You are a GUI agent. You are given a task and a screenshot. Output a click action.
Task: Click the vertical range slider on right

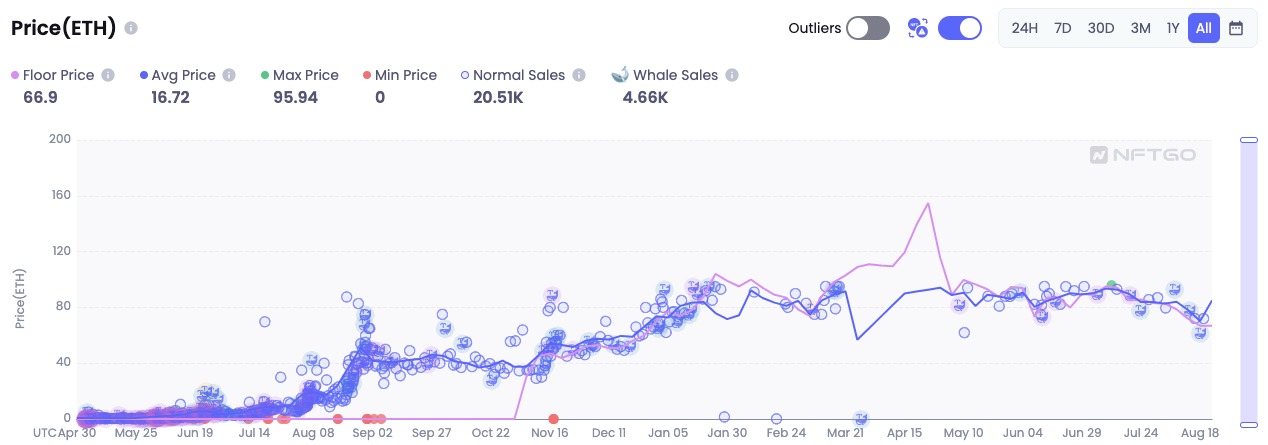click(x=1248, y=280)
